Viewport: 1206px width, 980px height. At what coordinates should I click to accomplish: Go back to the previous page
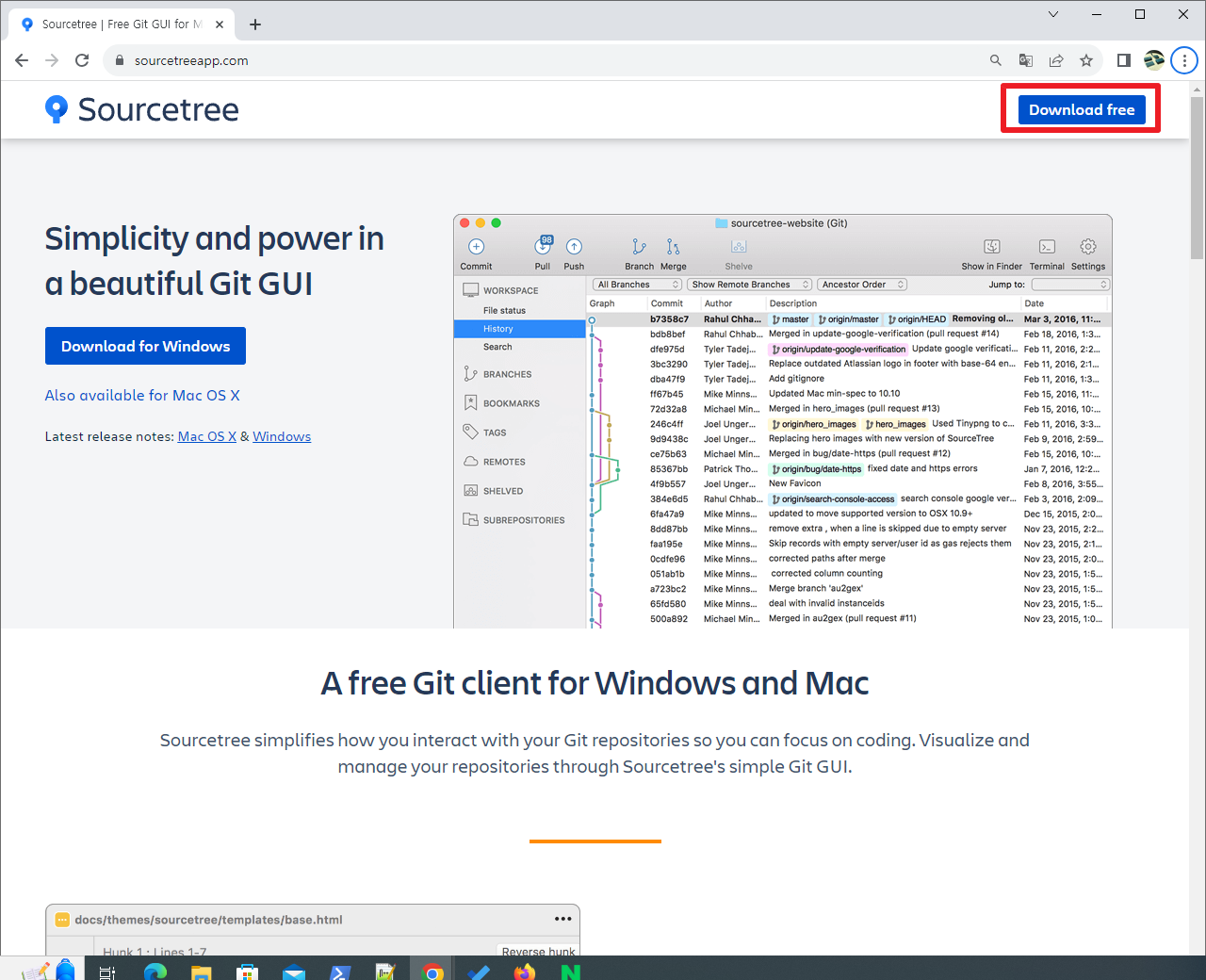click(22, 60)
